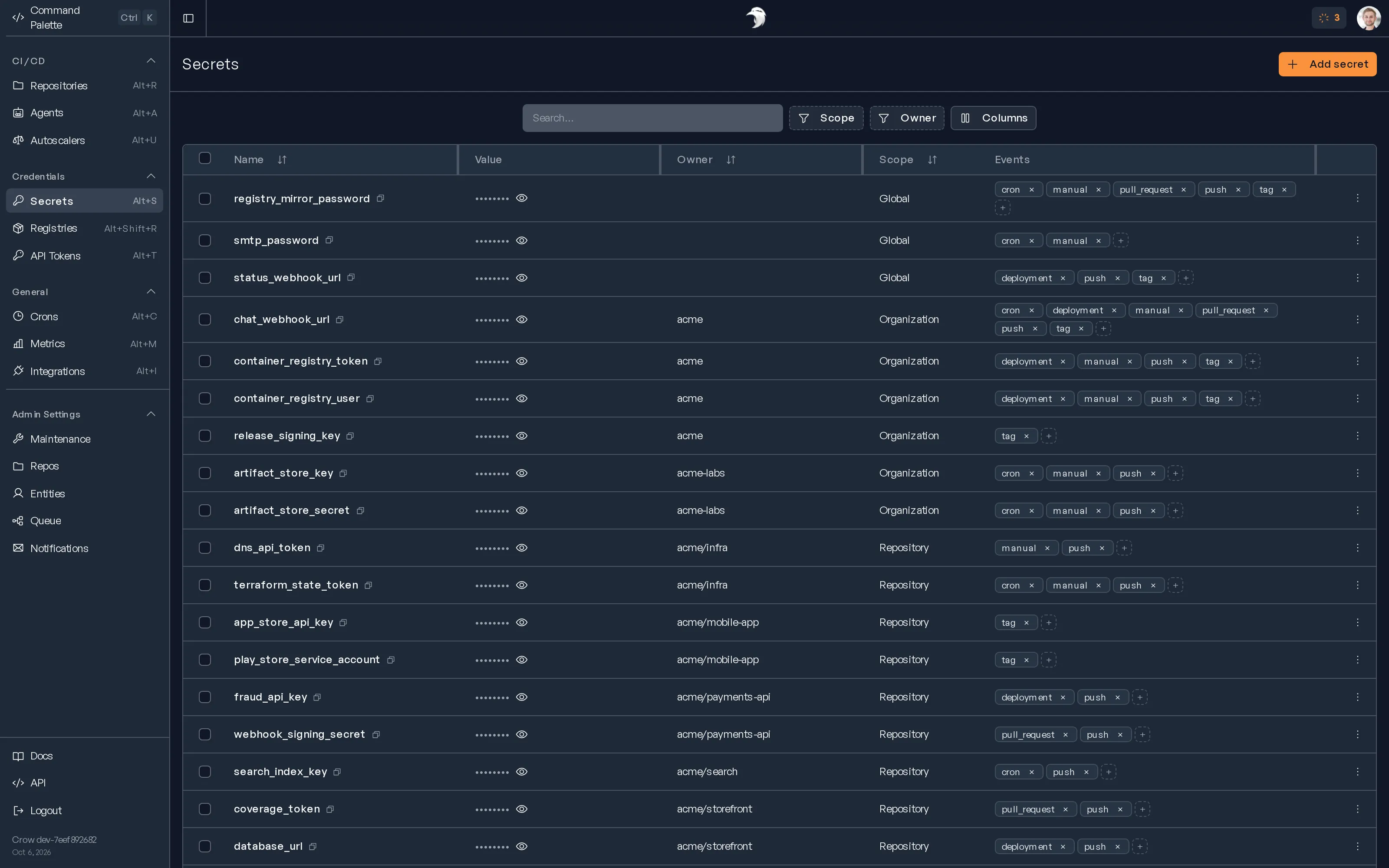Image resolution: width=1389 pixels, height=868 pixels.
Task: Copy the registry_mirror_password name icon
Action: pyautogui.click(x=380, y=199)
